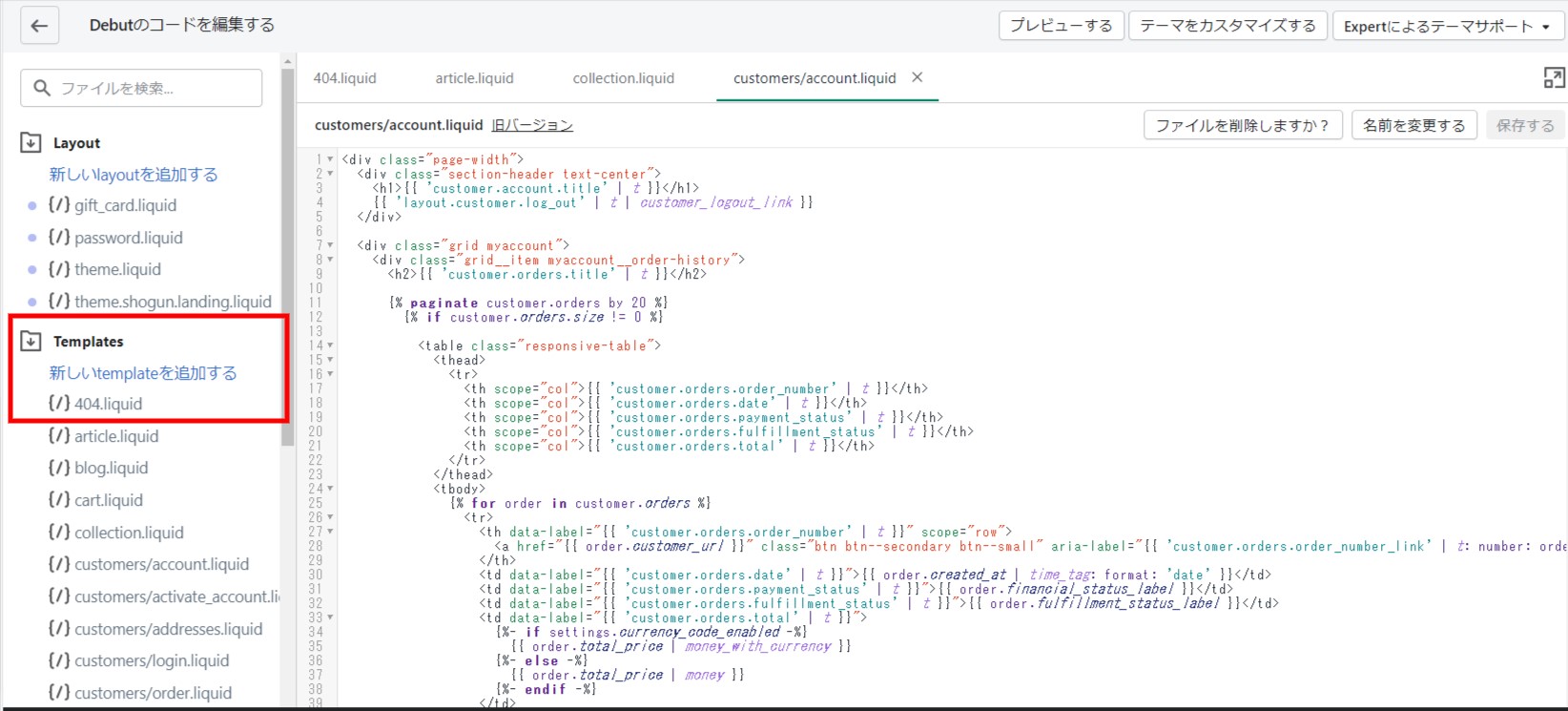Click the back arrow button
Image resolution: width=1568 pixels, height=711 pixels.
point(39,26)
